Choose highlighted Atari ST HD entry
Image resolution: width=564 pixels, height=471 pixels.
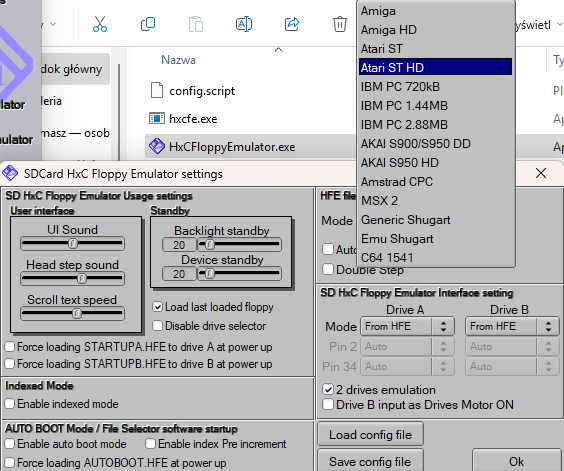click(x=435, y=67)
